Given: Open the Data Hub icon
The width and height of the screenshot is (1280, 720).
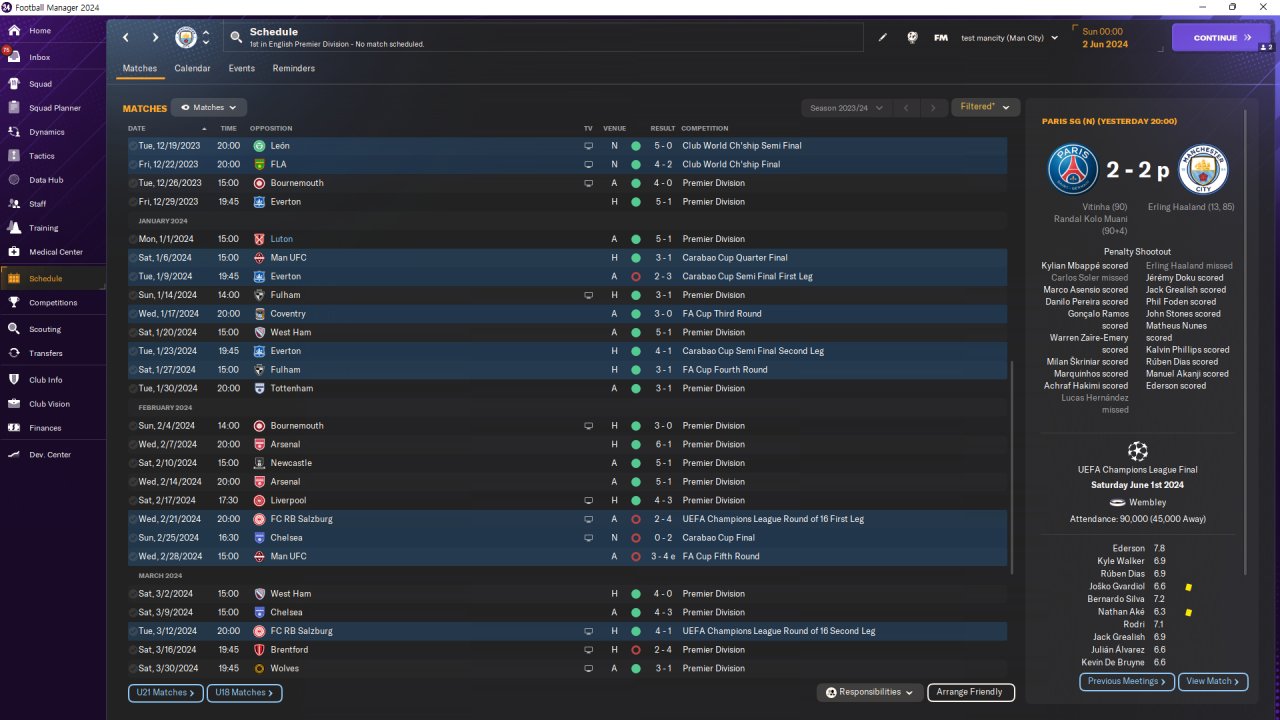Looking at the screenshot, I should pyautogui.click(x=14, y=180).
